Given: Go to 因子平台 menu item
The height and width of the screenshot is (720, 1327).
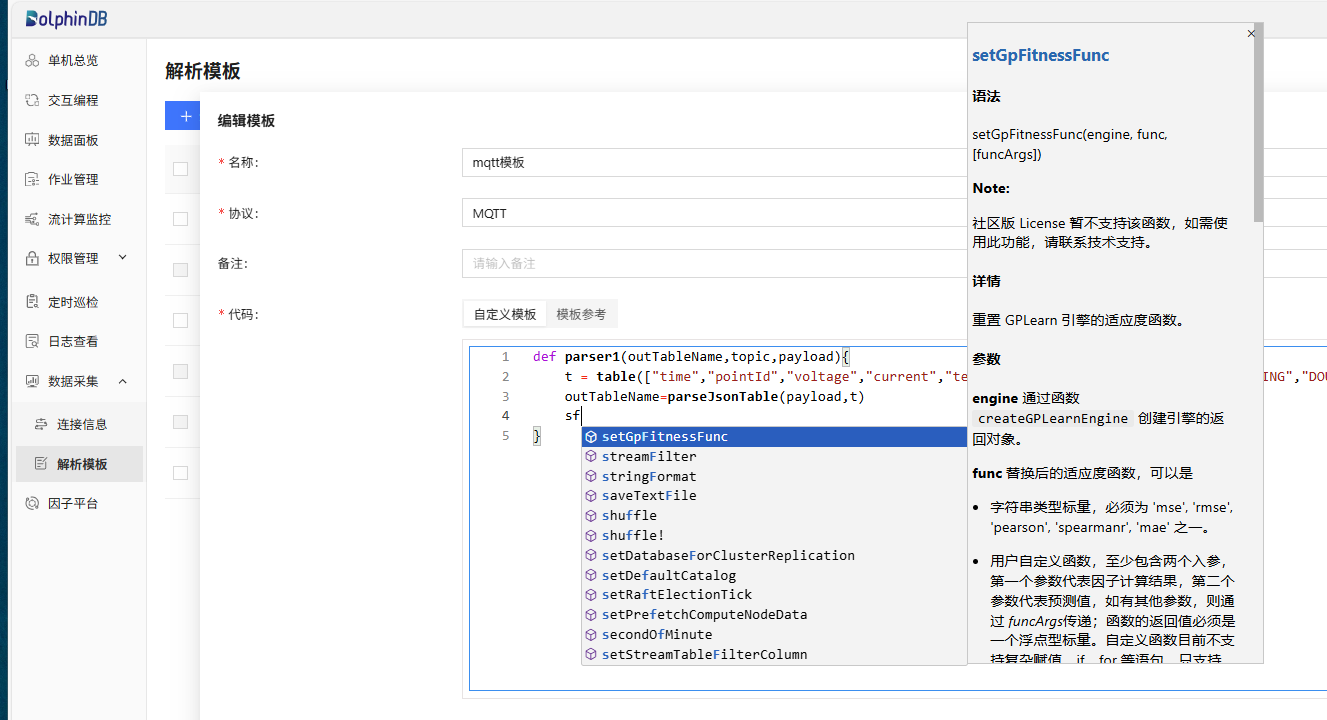Looking at the screenshot, I should pos(73,503).
